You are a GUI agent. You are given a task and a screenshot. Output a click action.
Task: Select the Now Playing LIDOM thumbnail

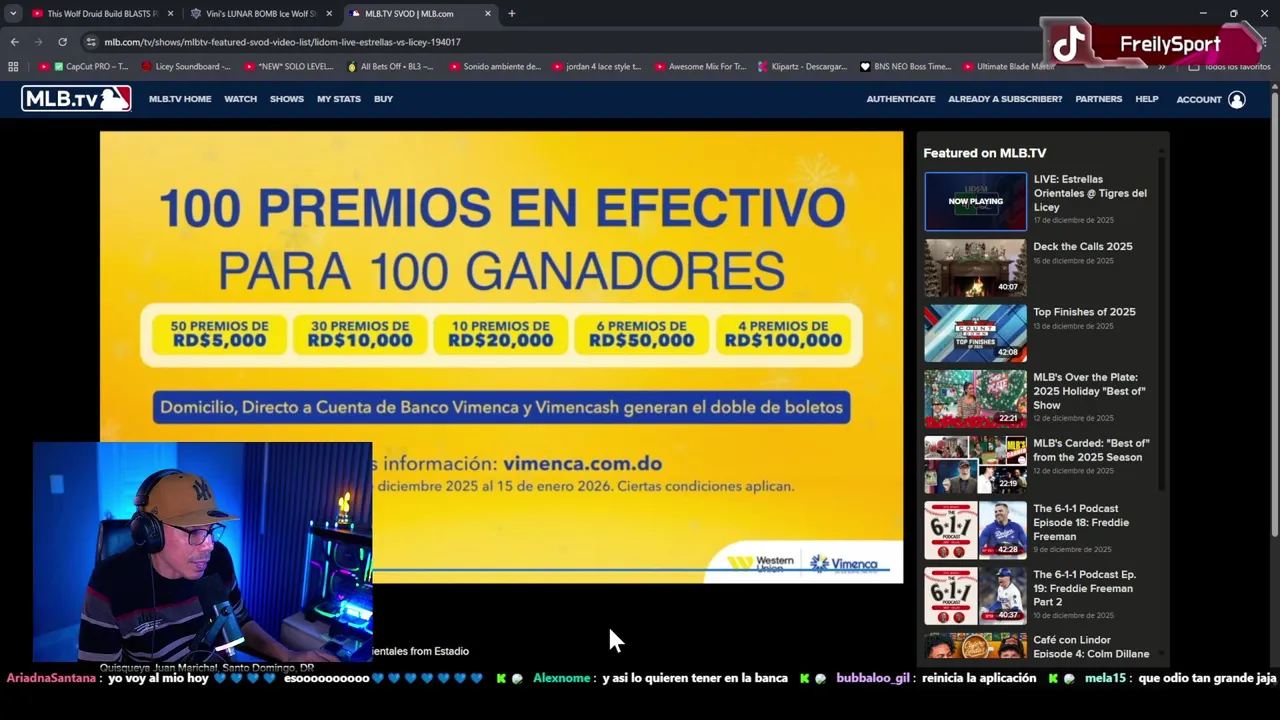click(x=975, y=201)
